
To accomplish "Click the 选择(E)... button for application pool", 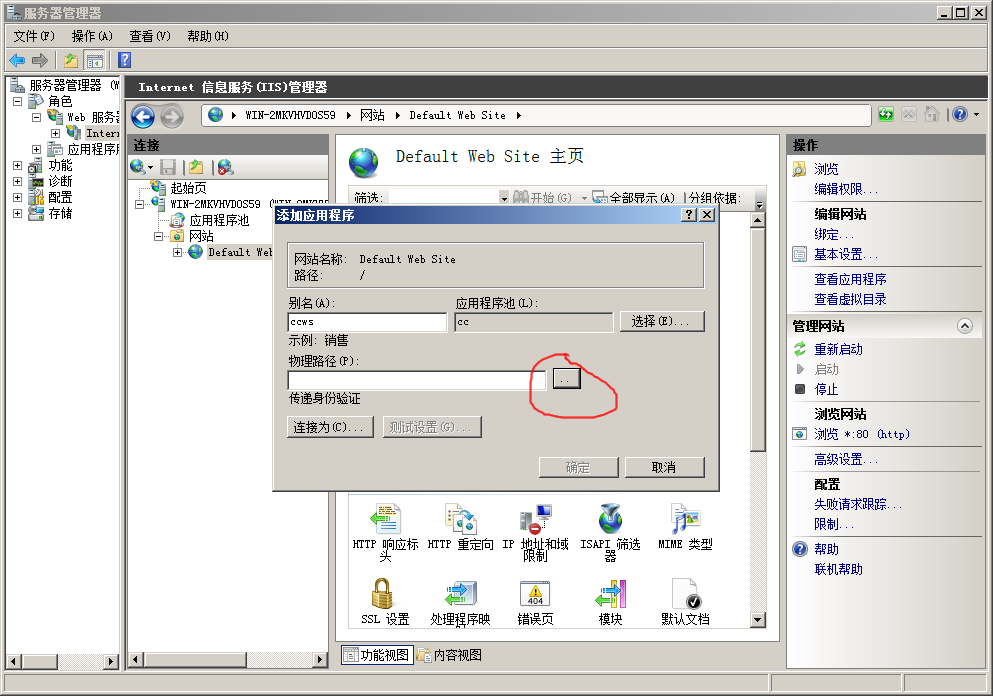I will click(661, 321).
